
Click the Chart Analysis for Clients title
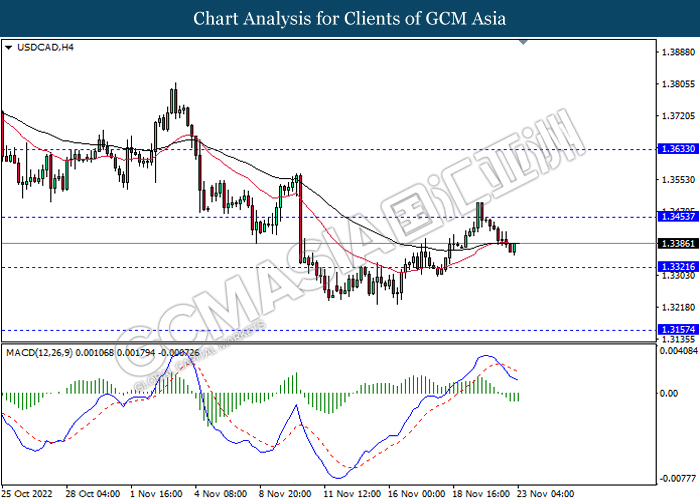coord(350,18)
